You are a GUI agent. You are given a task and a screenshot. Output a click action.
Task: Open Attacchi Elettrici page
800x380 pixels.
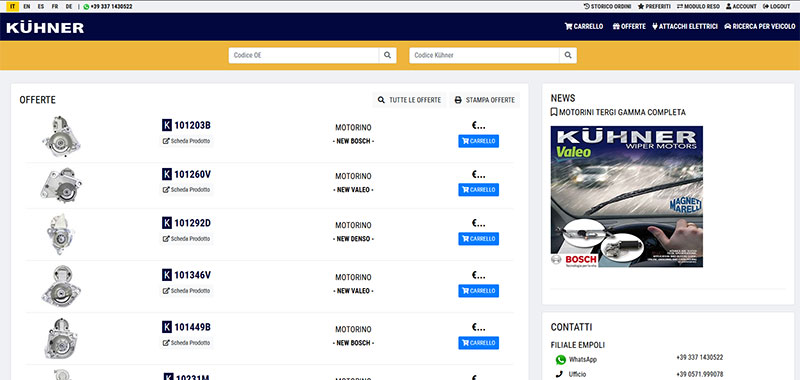pos(685,27)
